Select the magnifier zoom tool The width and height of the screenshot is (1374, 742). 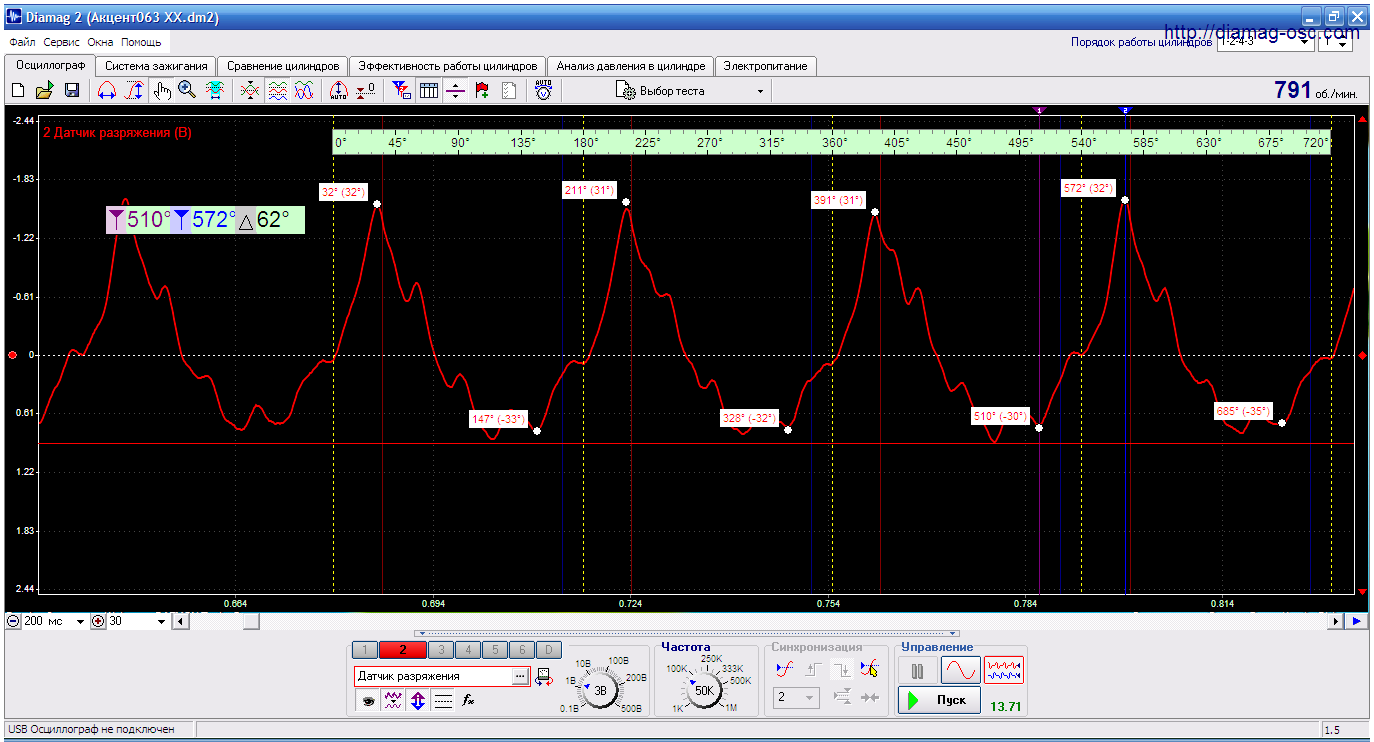coord(187,91)
